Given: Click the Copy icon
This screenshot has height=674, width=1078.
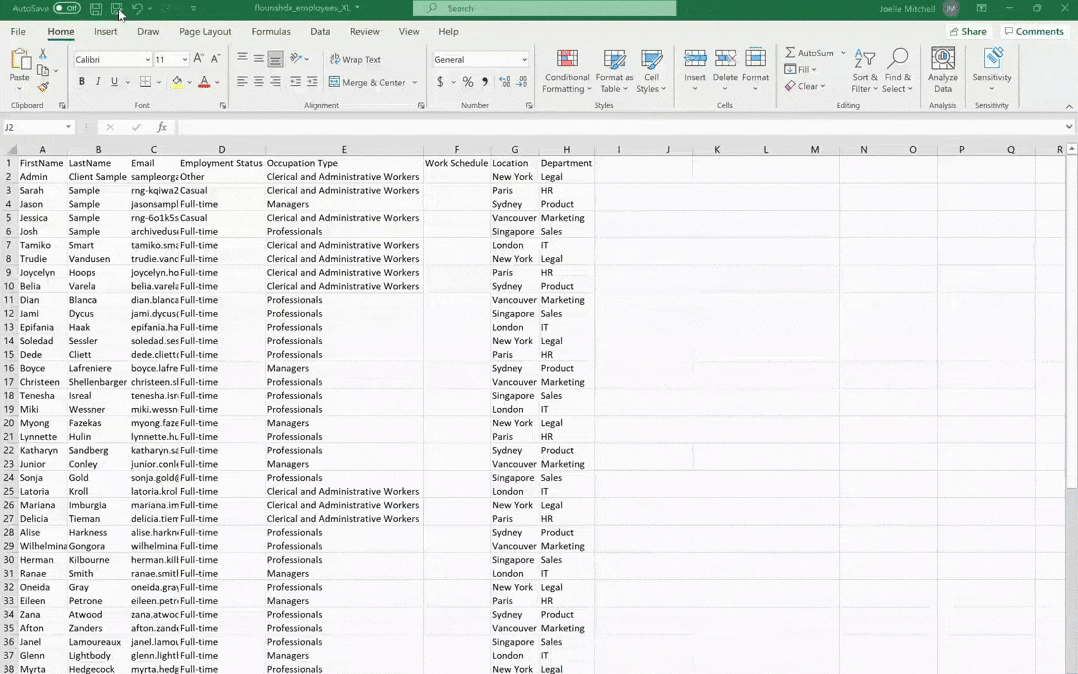Looking at the screenshot, I should (x=43, y=70).
